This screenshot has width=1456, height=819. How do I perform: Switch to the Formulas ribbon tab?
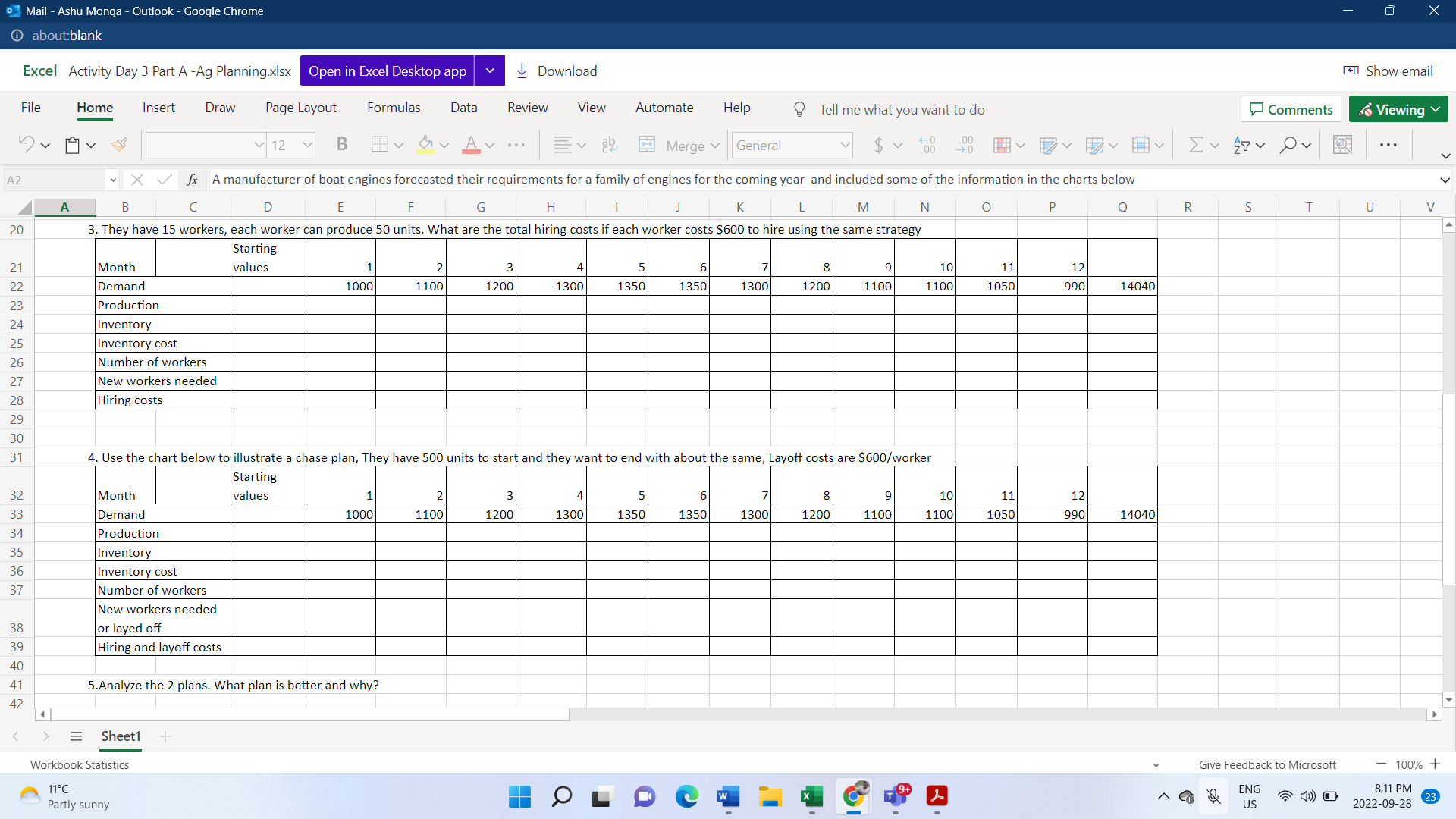393,108
